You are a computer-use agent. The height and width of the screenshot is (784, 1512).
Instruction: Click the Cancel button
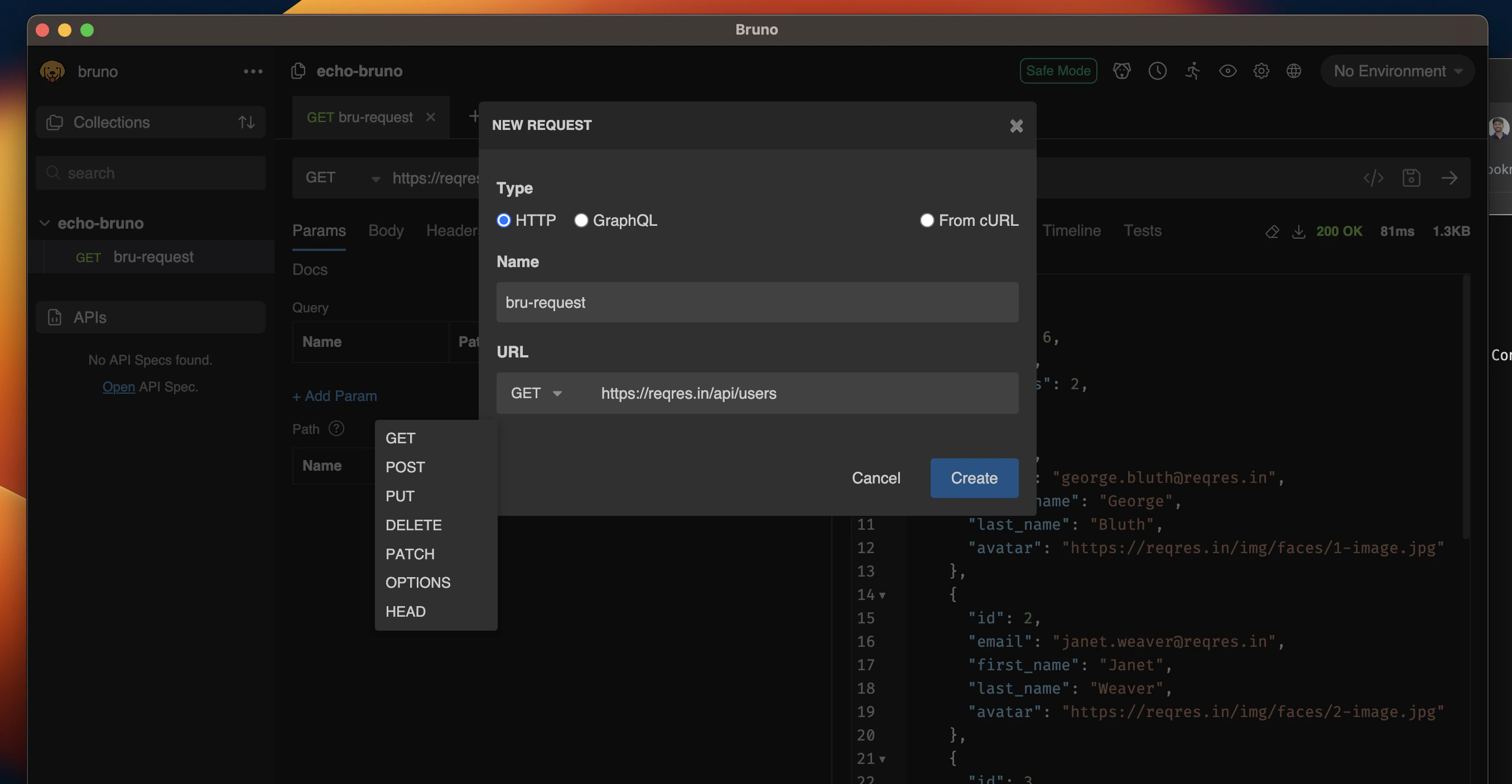pos(876,478)
